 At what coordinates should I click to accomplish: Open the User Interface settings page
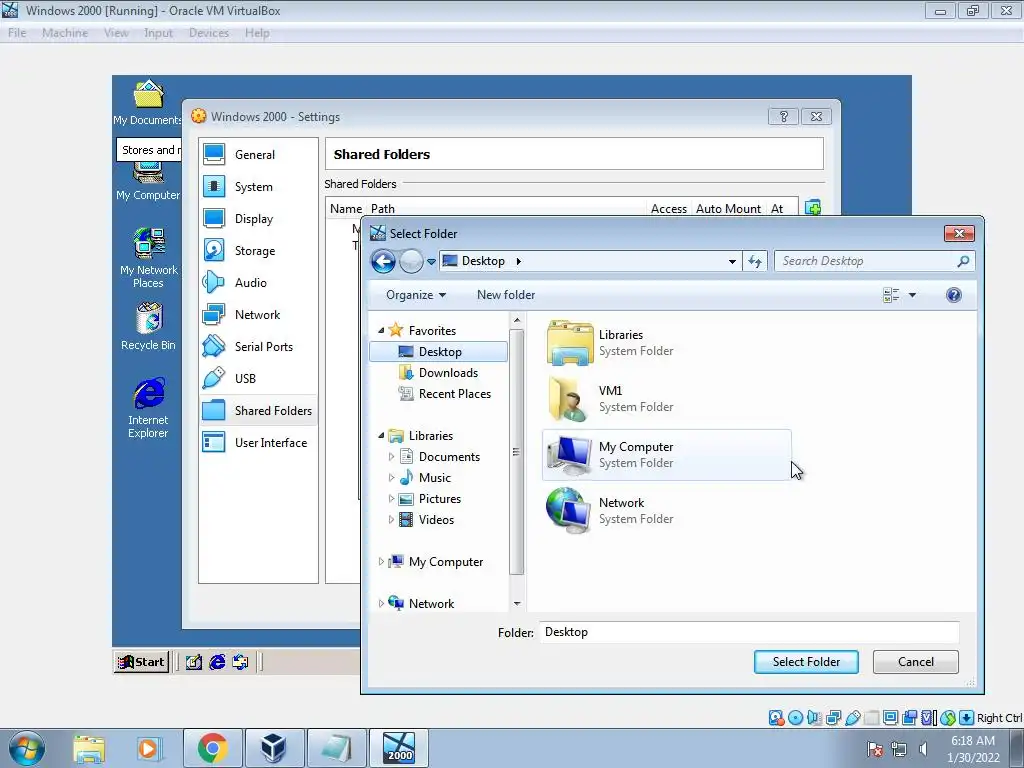click(258, 443)
